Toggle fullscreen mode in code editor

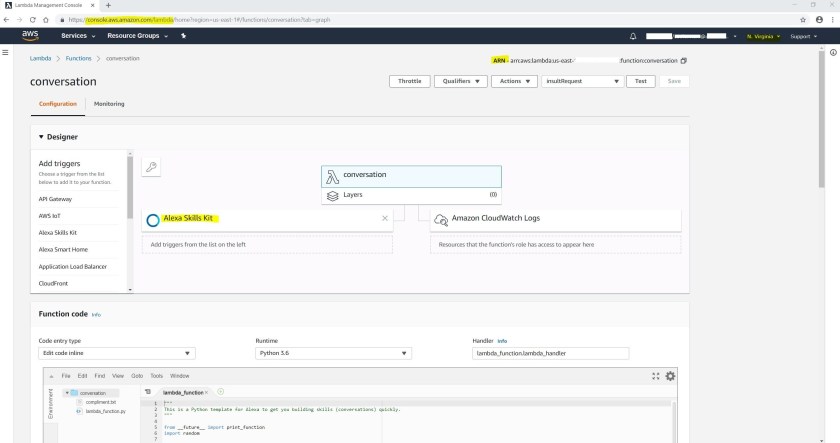click(656, 376)
